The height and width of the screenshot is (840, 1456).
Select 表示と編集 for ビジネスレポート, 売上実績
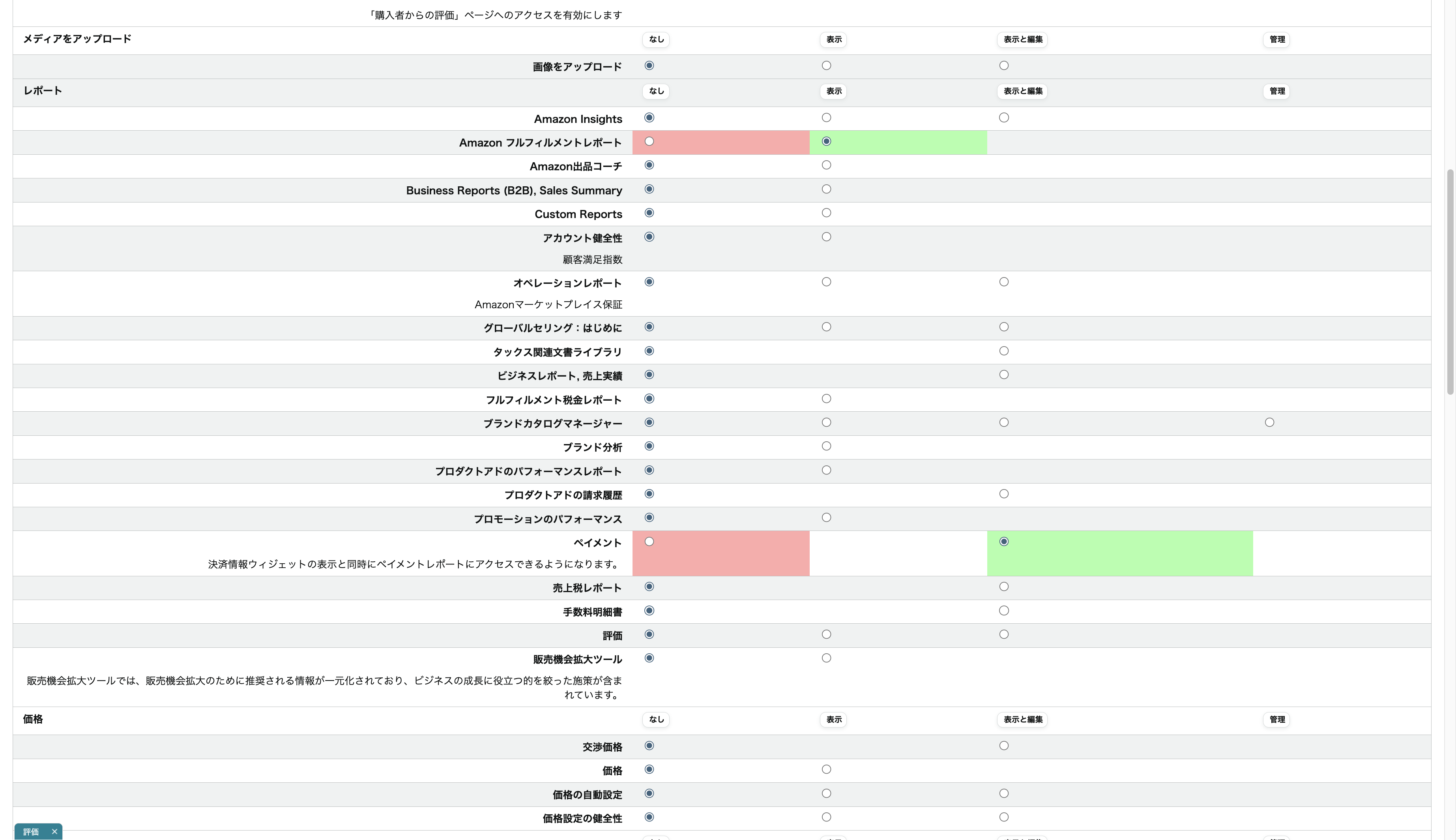(x=1004, y=375)
